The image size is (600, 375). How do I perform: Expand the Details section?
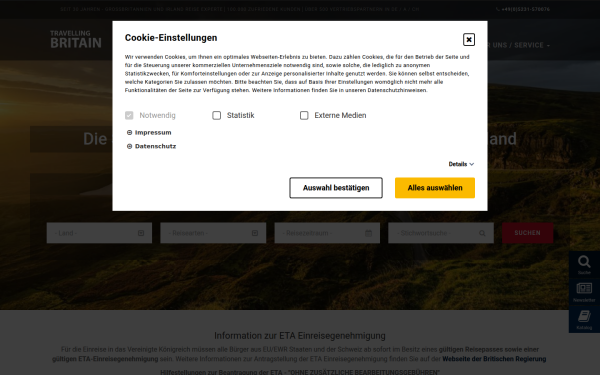click(x=461, y=164)
